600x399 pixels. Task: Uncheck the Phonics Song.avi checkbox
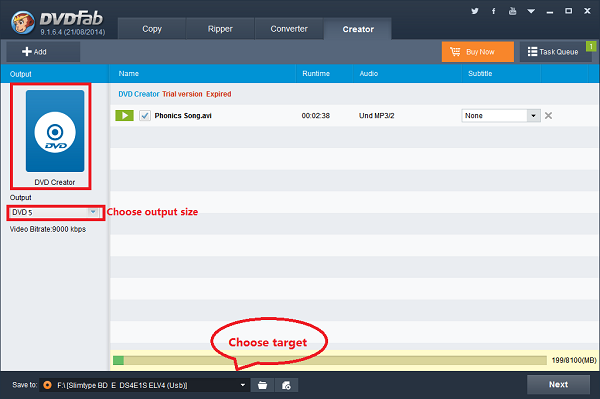[x=145, y=116]
